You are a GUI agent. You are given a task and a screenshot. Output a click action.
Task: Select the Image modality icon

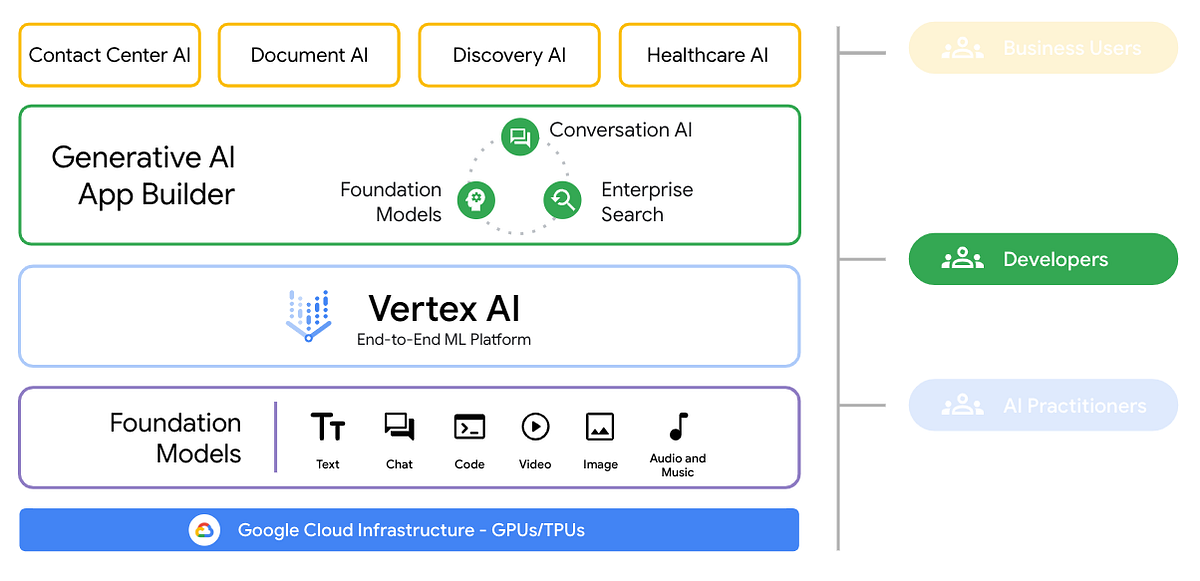(600, 428)
